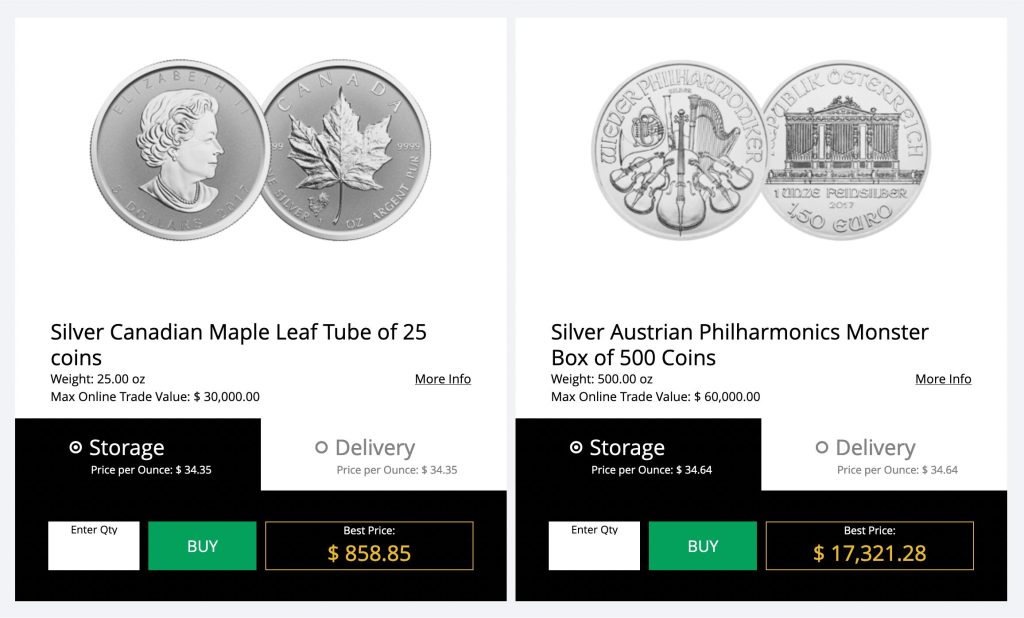
Task: Click the Queen Elizabeth coin obverse image
Action: coord(182,150)
